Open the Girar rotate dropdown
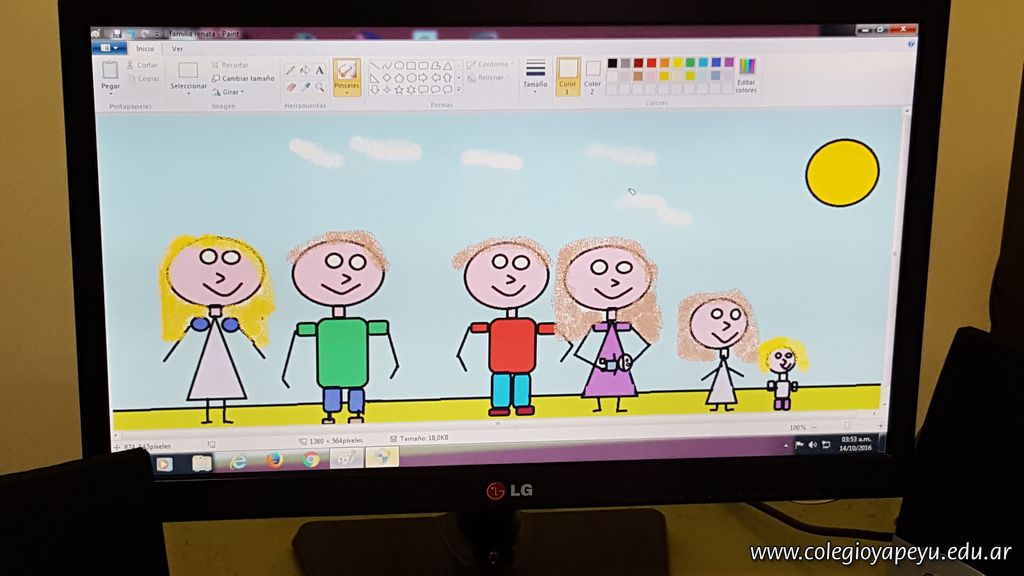Screen dimensions: 1024x576 point(231,92)
